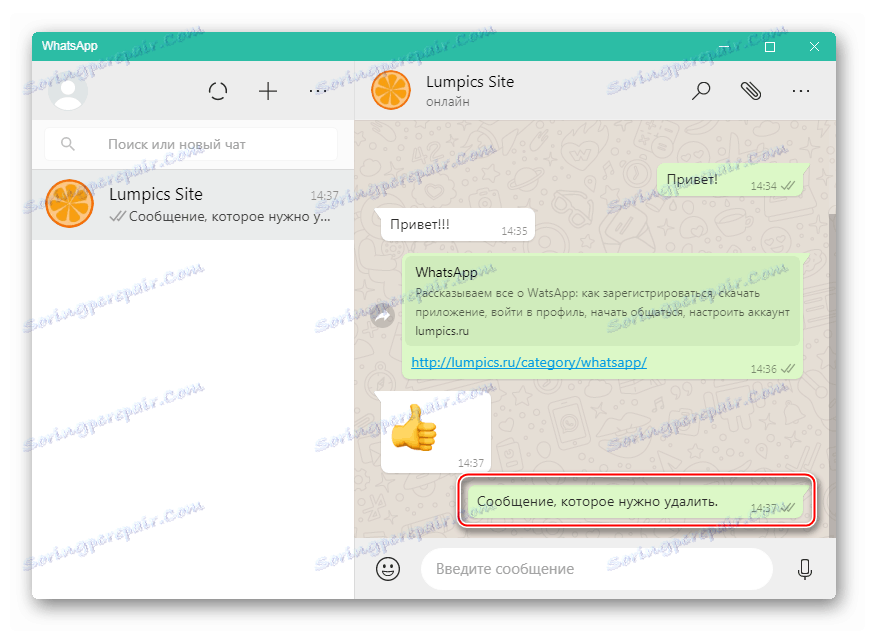Follow the lumpics.ru/category/whatsapp link

pyautogui.click(x=529, y=363)
